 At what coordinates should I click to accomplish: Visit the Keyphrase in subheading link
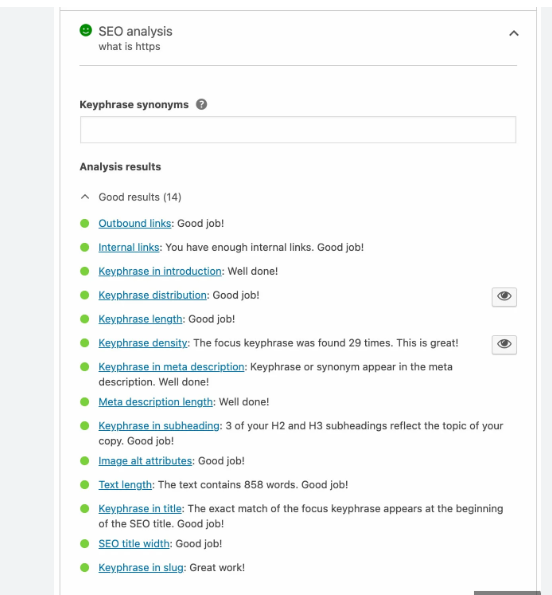coord(159,426)
